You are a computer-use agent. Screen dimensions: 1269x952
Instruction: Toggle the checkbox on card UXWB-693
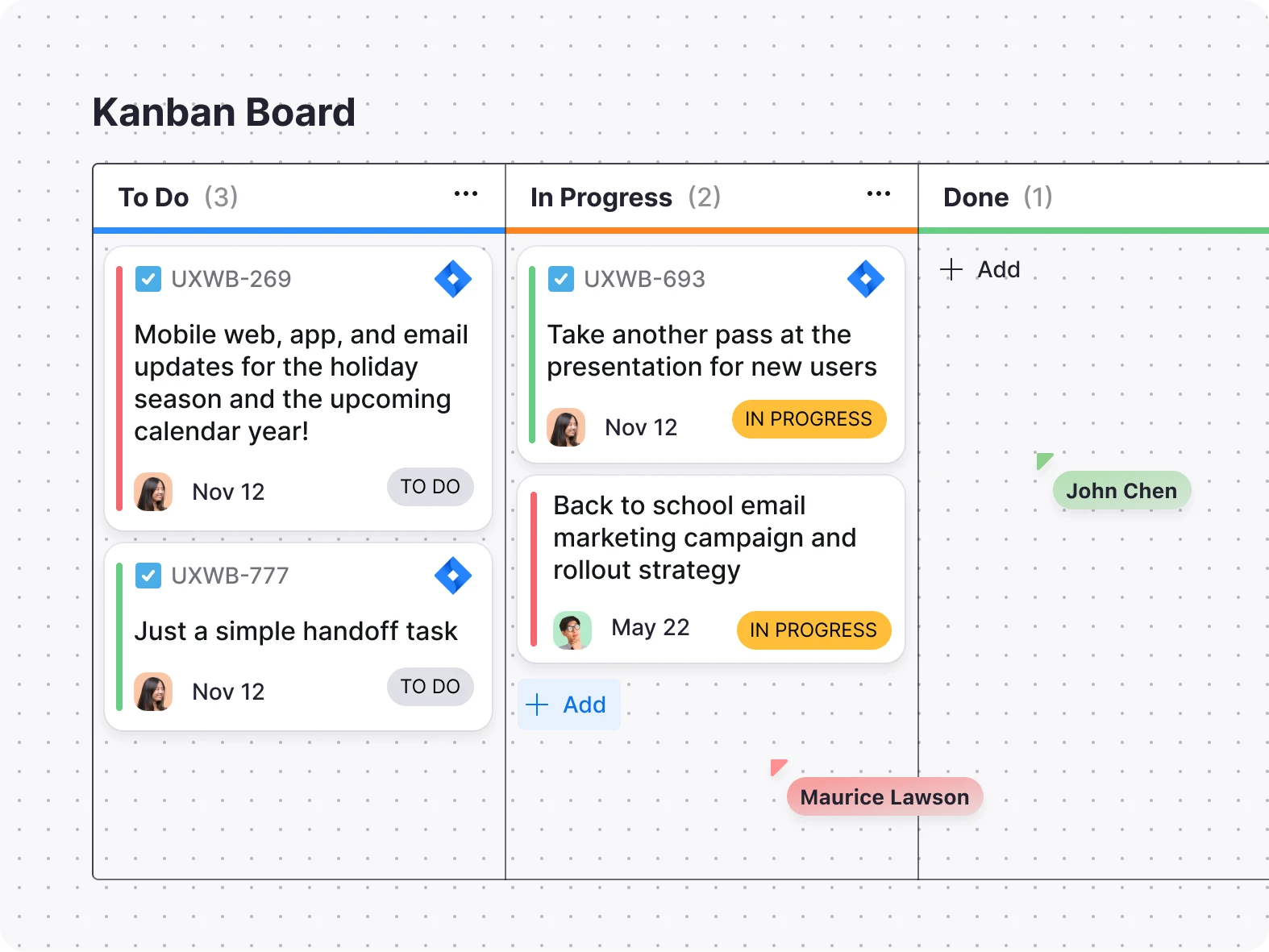pos(561,279)
